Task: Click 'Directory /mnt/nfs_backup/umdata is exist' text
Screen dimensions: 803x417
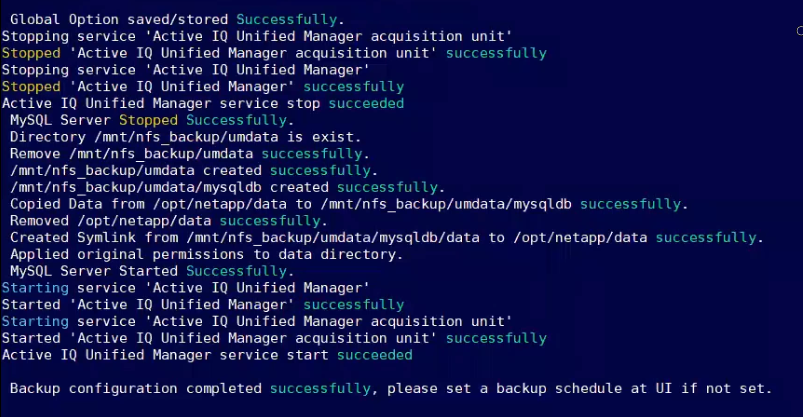Action: click(185, 136)
